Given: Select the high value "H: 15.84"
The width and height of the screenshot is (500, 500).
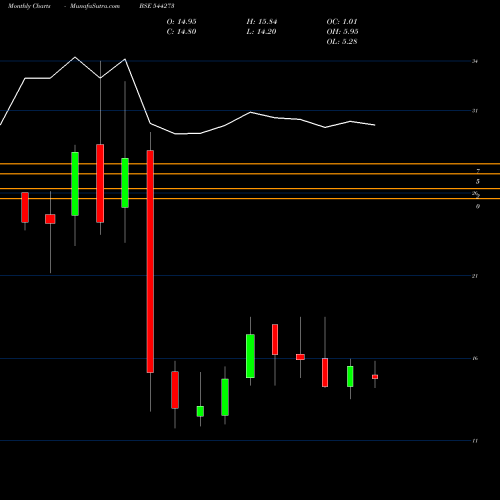Looking at the screenshot, I should click(262, 22).
